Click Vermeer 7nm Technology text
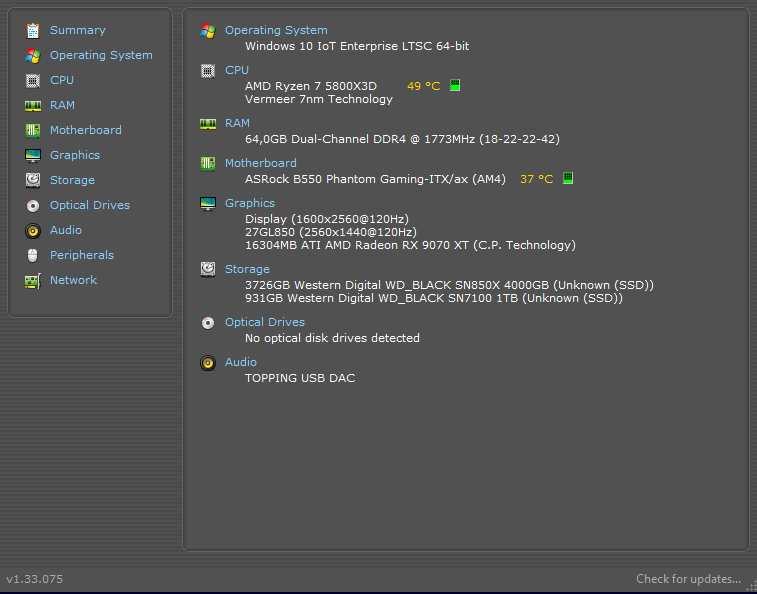Screen dimensions: 757x594 coord(319,99)
